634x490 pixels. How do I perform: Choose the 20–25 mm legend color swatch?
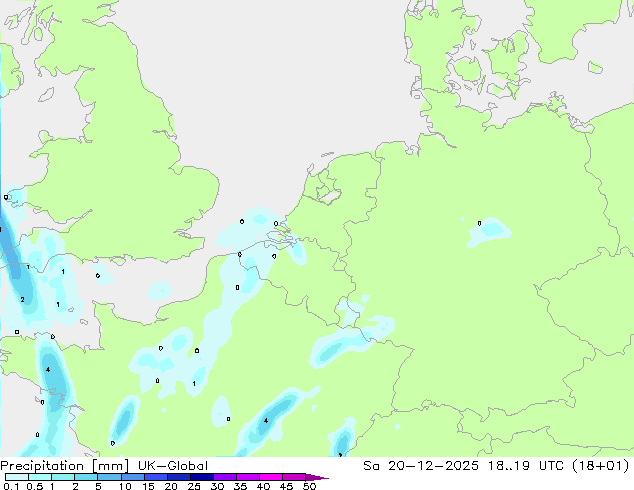pos(178,477)
